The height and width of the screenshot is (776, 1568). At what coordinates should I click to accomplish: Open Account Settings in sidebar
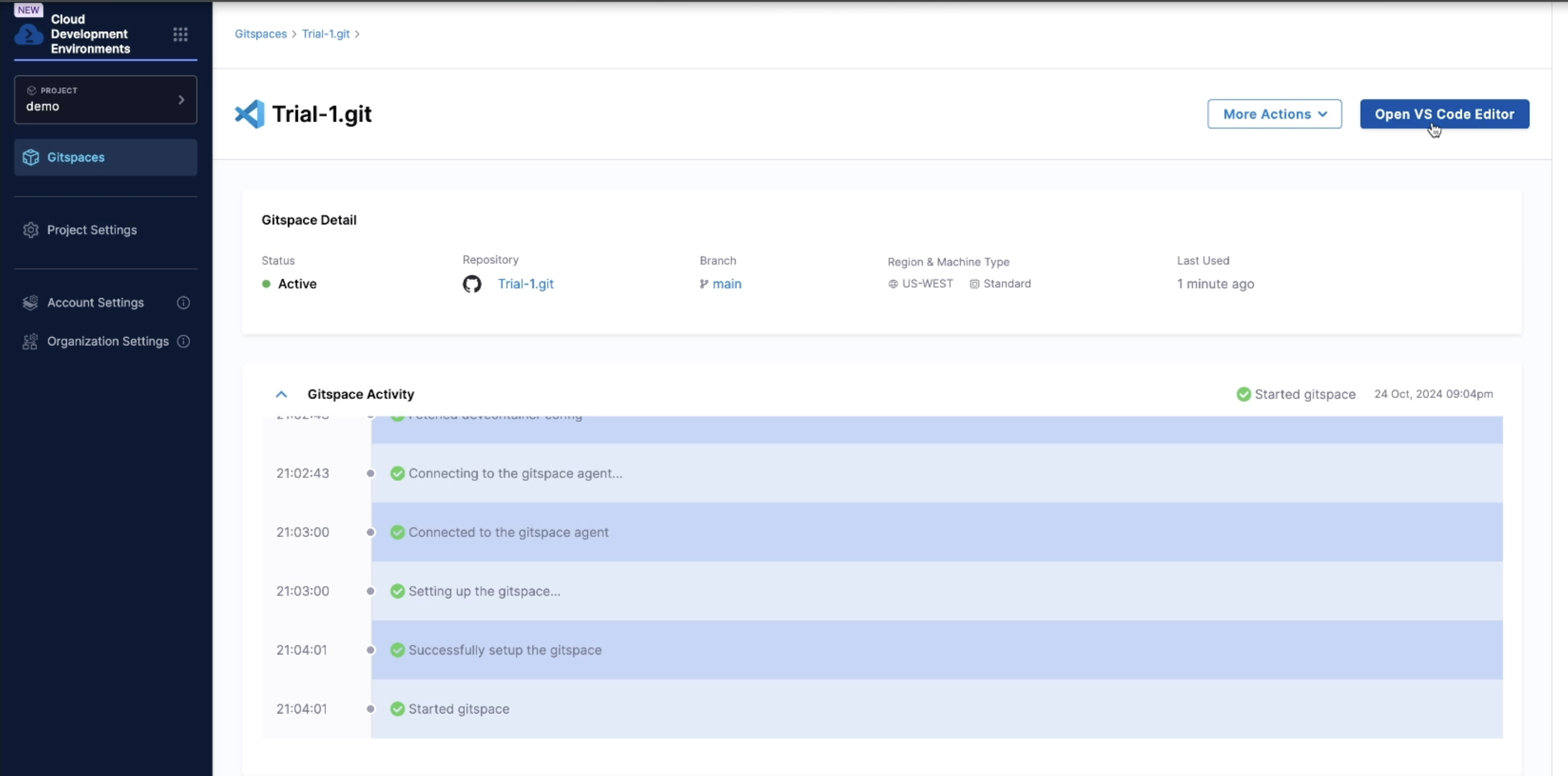pos(95,303)
